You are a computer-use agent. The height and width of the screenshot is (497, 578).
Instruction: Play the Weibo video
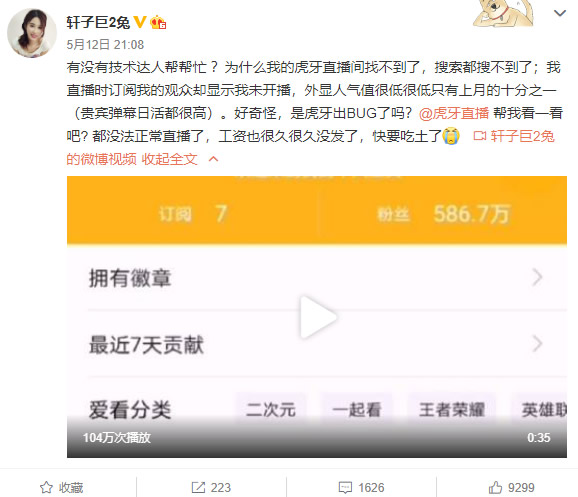tap(318, 316)
